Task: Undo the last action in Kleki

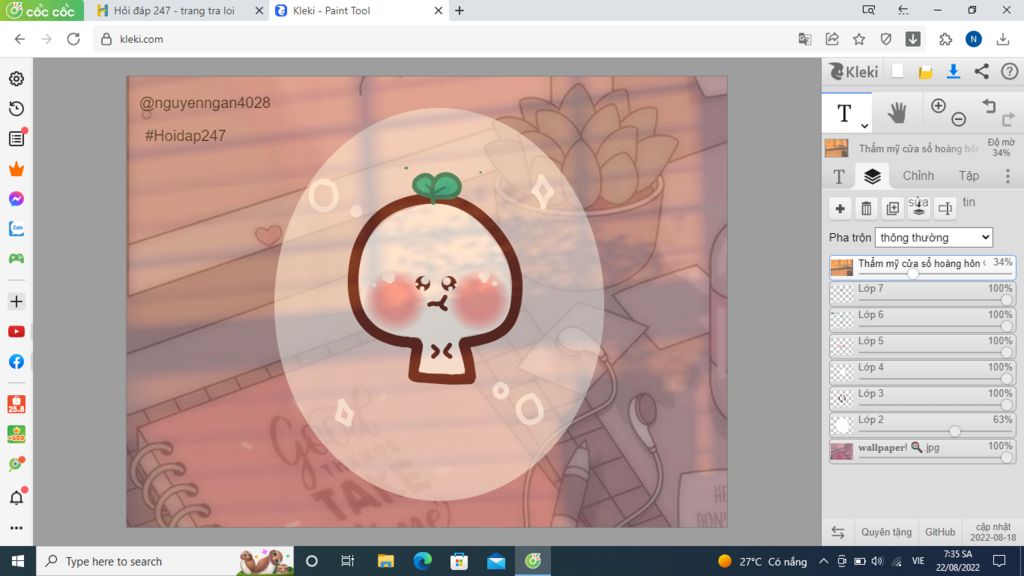Action: [989, 106]
